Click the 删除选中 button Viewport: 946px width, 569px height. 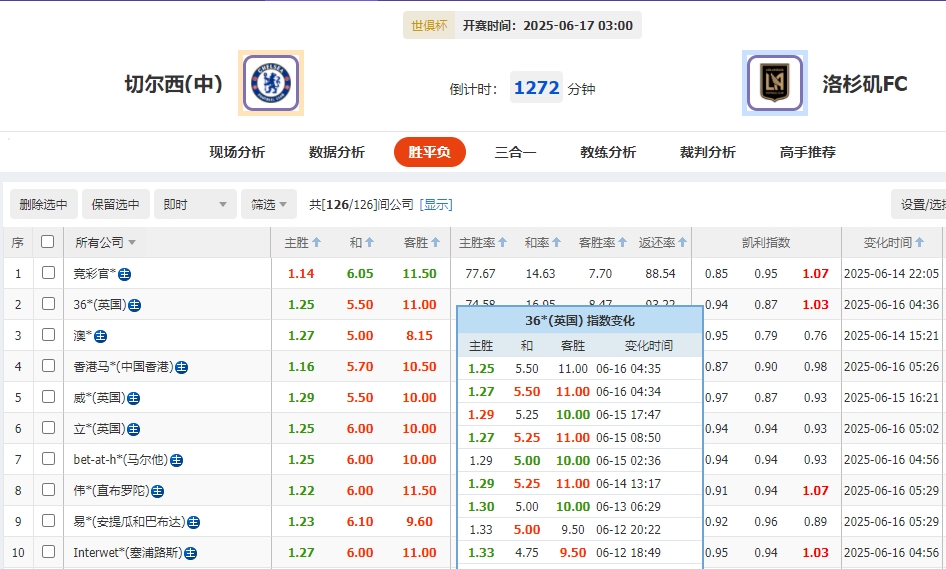coord(43,204)
